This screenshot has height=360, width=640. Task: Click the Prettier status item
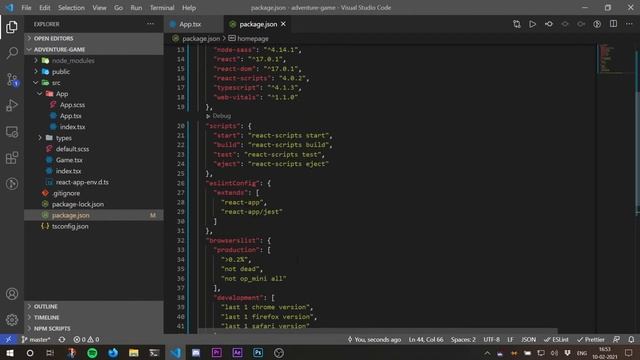591,340
